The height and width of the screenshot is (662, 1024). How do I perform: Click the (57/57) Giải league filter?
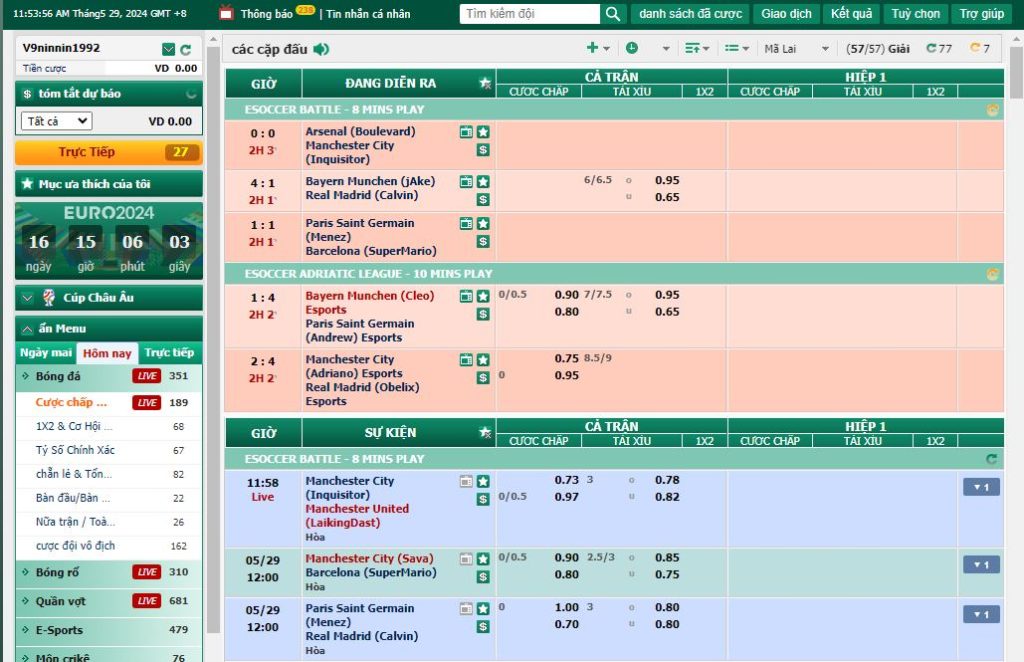point(878,48)
